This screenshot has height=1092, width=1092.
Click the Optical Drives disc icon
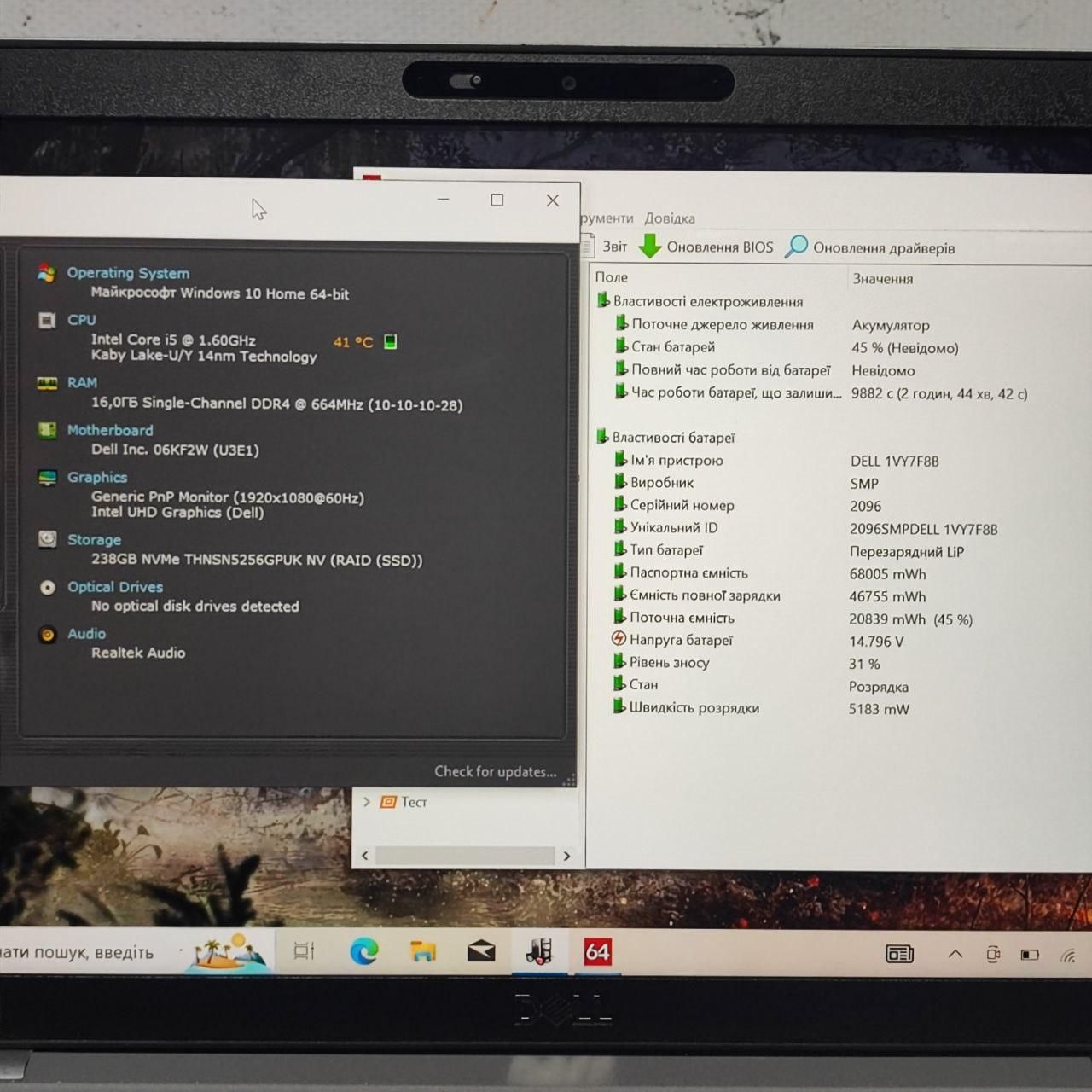[47, 587]
